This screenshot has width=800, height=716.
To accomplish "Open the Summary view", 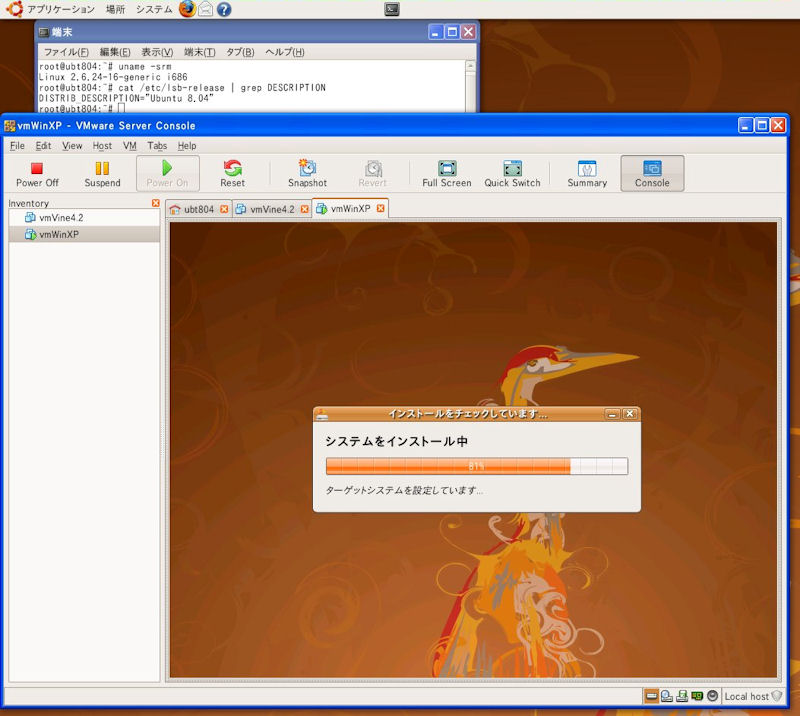I will 587,174.
